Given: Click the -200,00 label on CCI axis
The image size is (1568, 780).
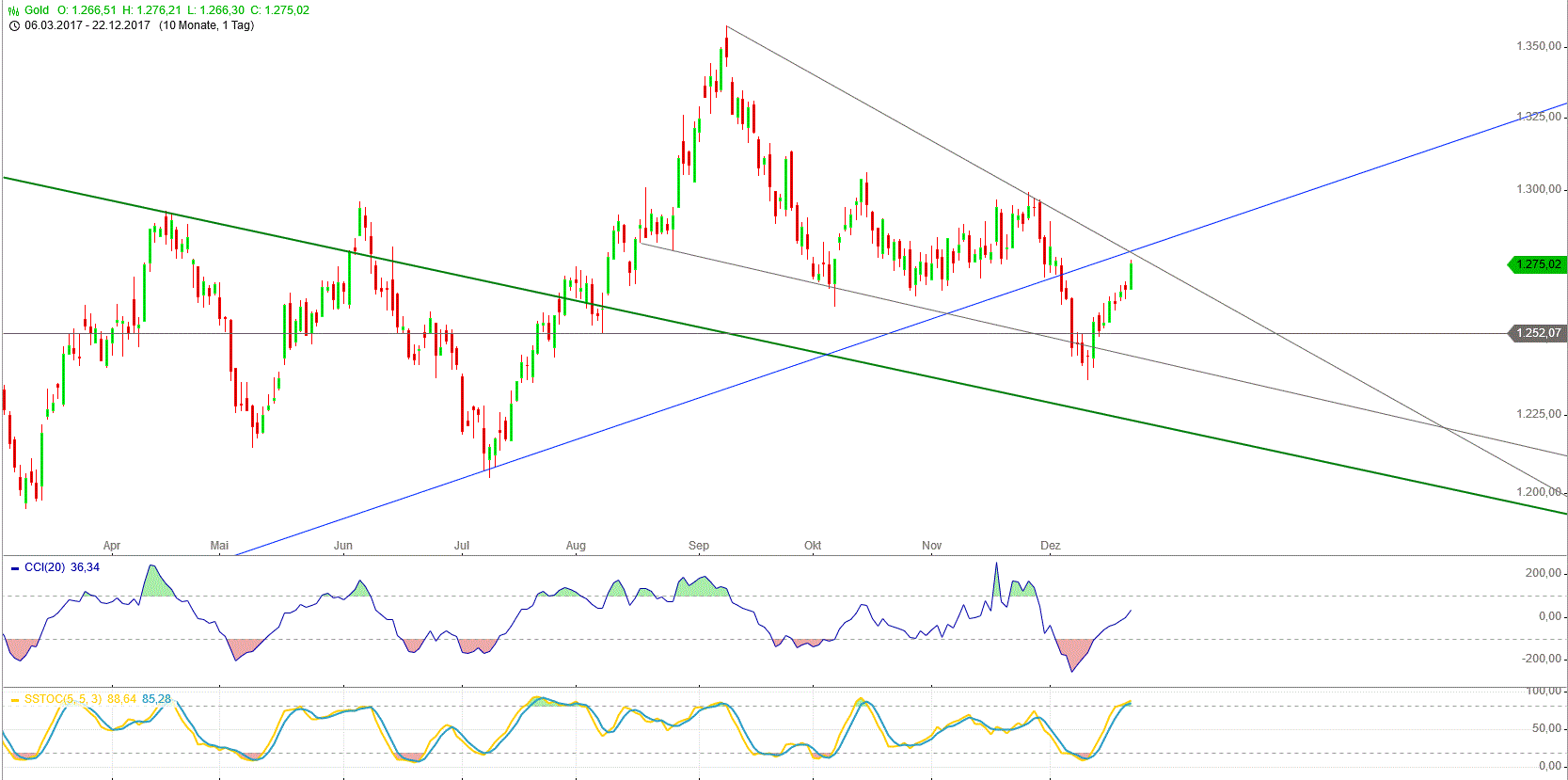Looking at the screenshot, I should tap(1542, 659).
